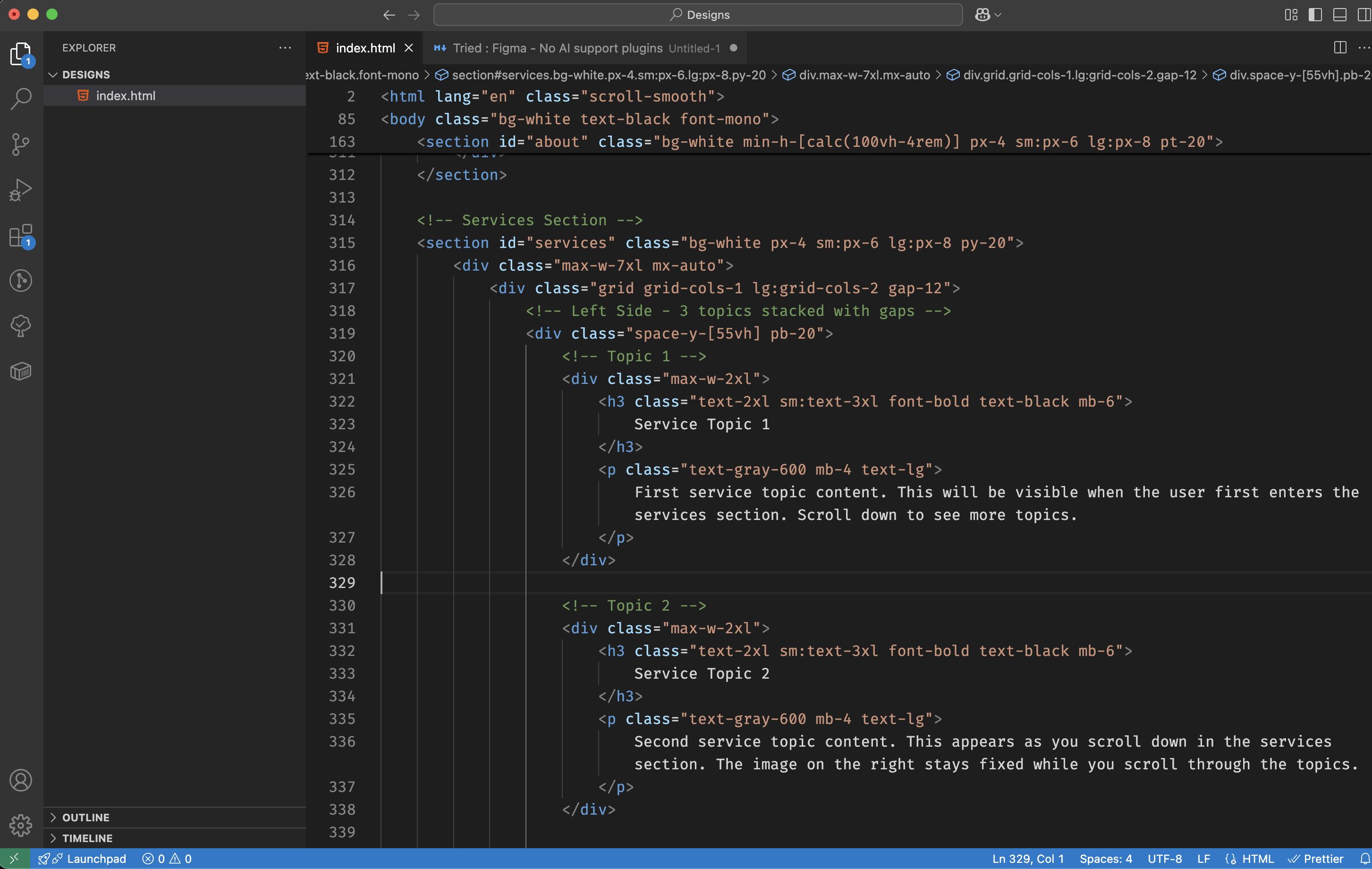Expand the TIMELINE section

point(87,838)
